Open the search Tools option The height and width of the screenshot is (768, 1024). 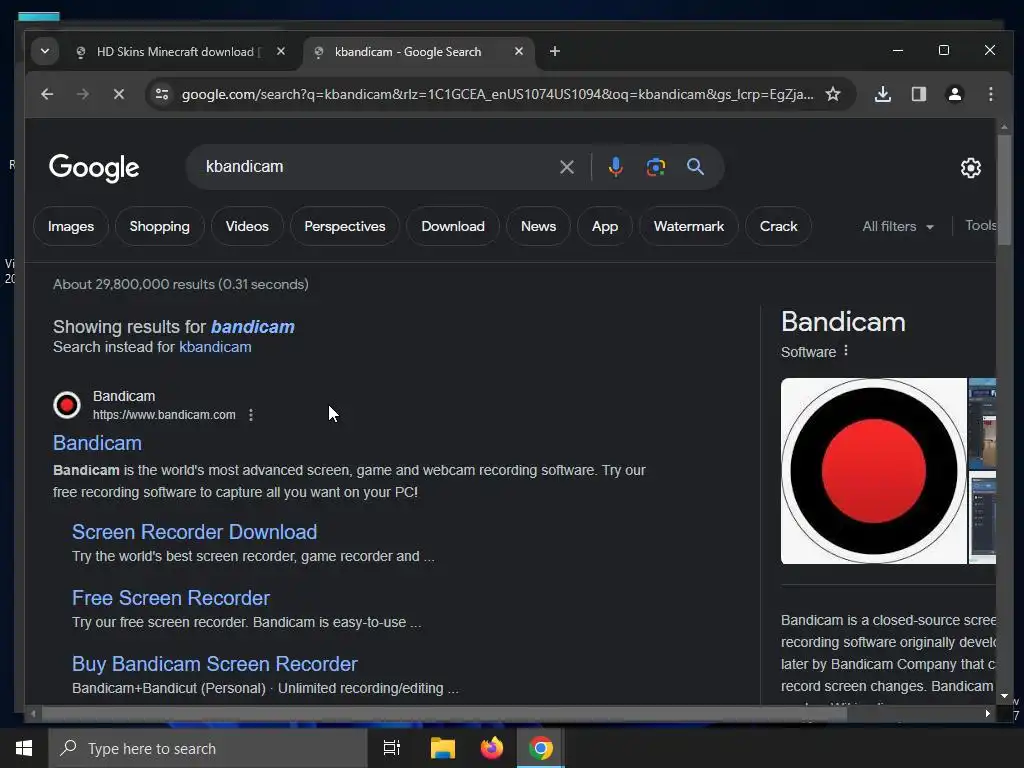click(x=980, y=225)
